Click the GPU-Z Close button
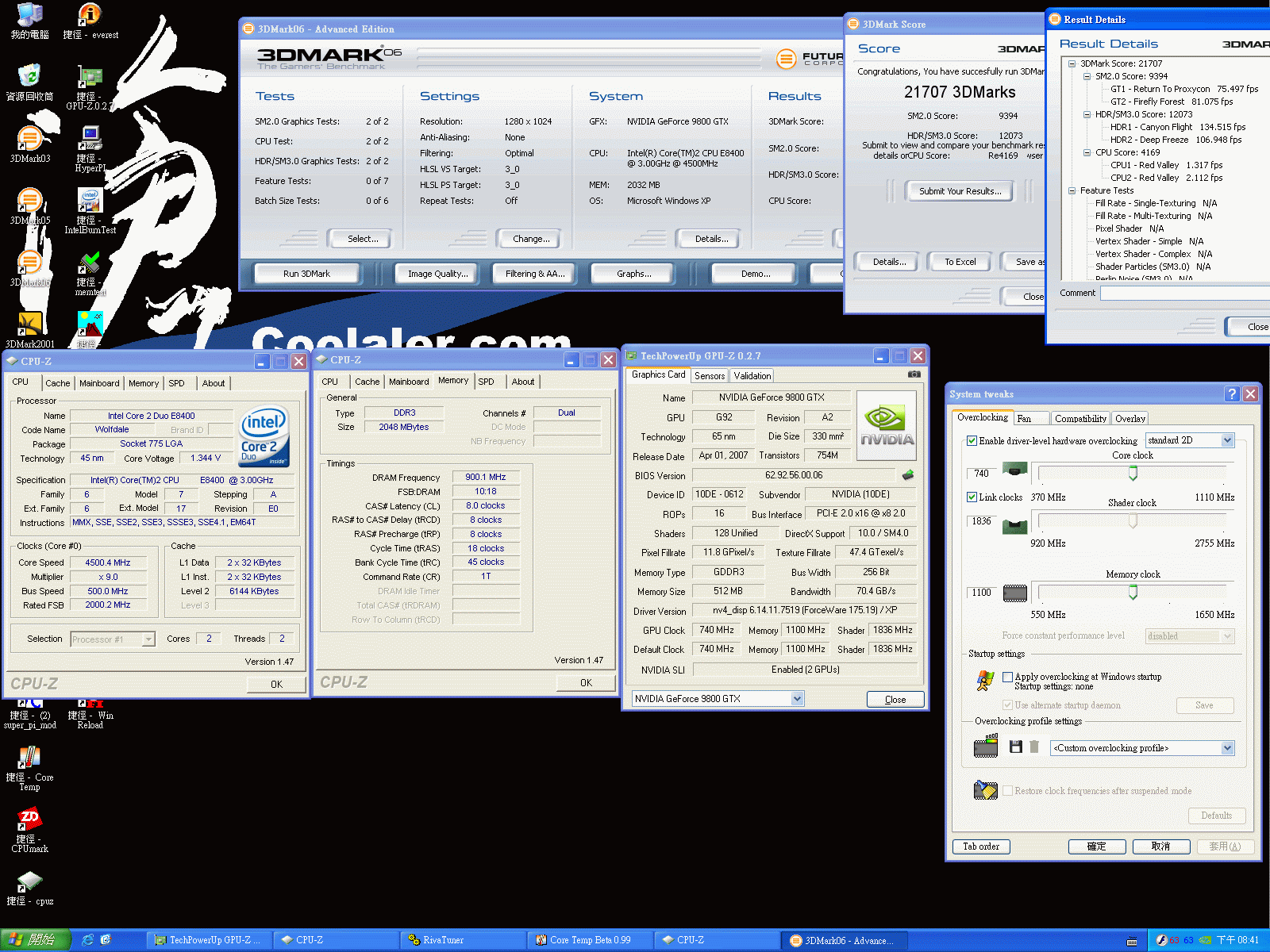 click(895, 700)
